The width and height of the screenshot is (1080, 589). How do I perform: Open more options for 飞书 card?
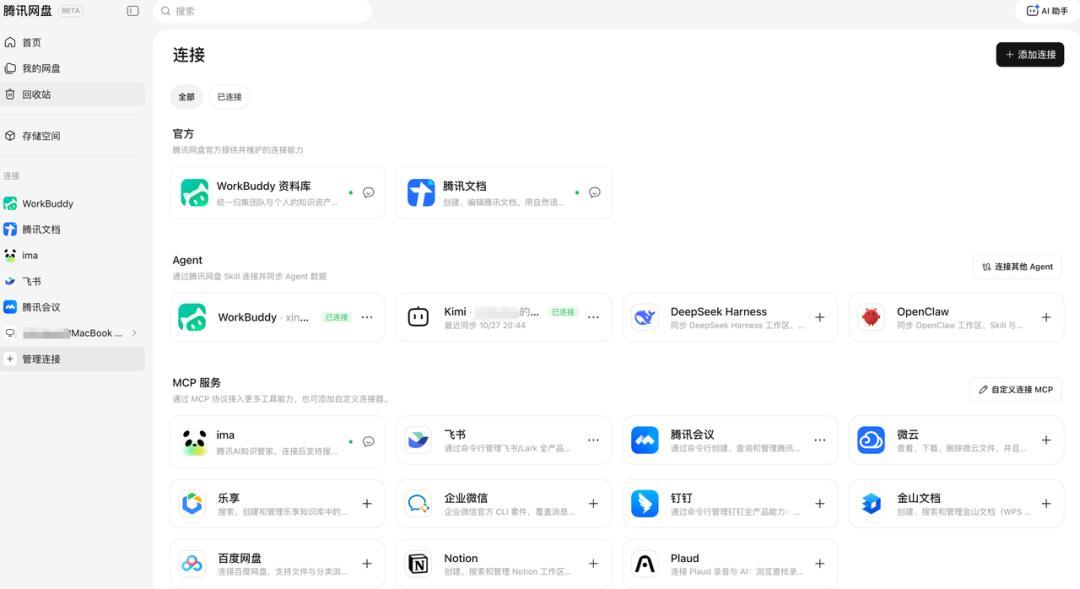point(593,440)
